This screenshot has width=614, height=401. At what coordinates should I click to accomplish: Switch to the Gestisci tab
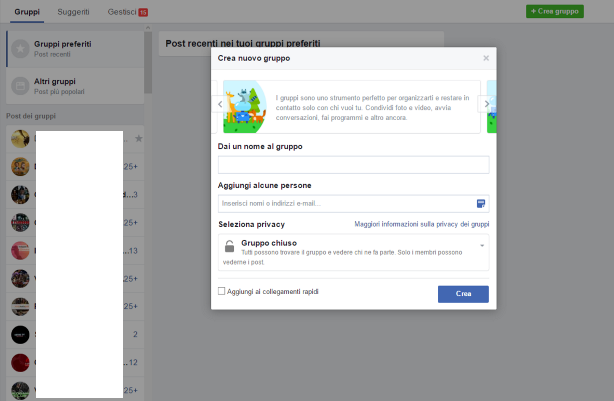tap(122, 12)
